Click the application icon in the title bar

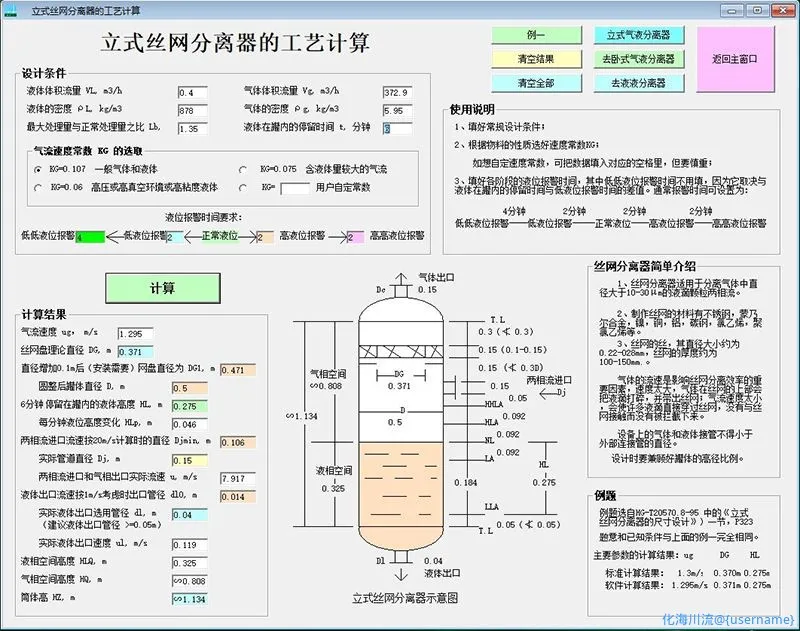pos(10,11)
